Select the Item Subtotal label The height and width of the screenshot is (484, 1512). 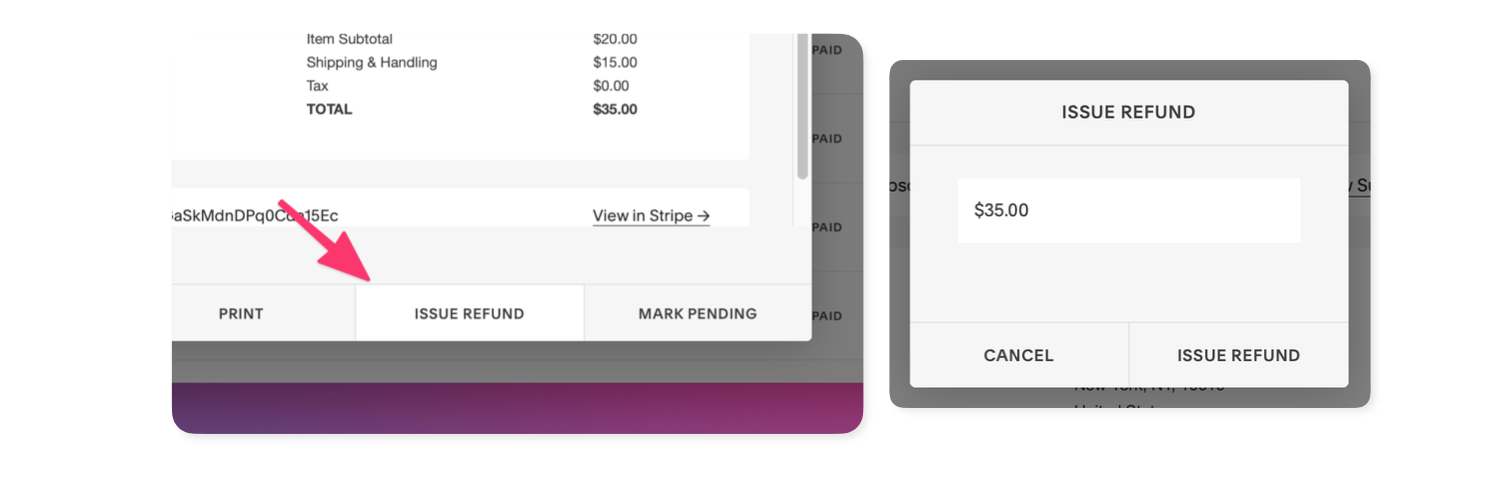(x=349, y=40)
